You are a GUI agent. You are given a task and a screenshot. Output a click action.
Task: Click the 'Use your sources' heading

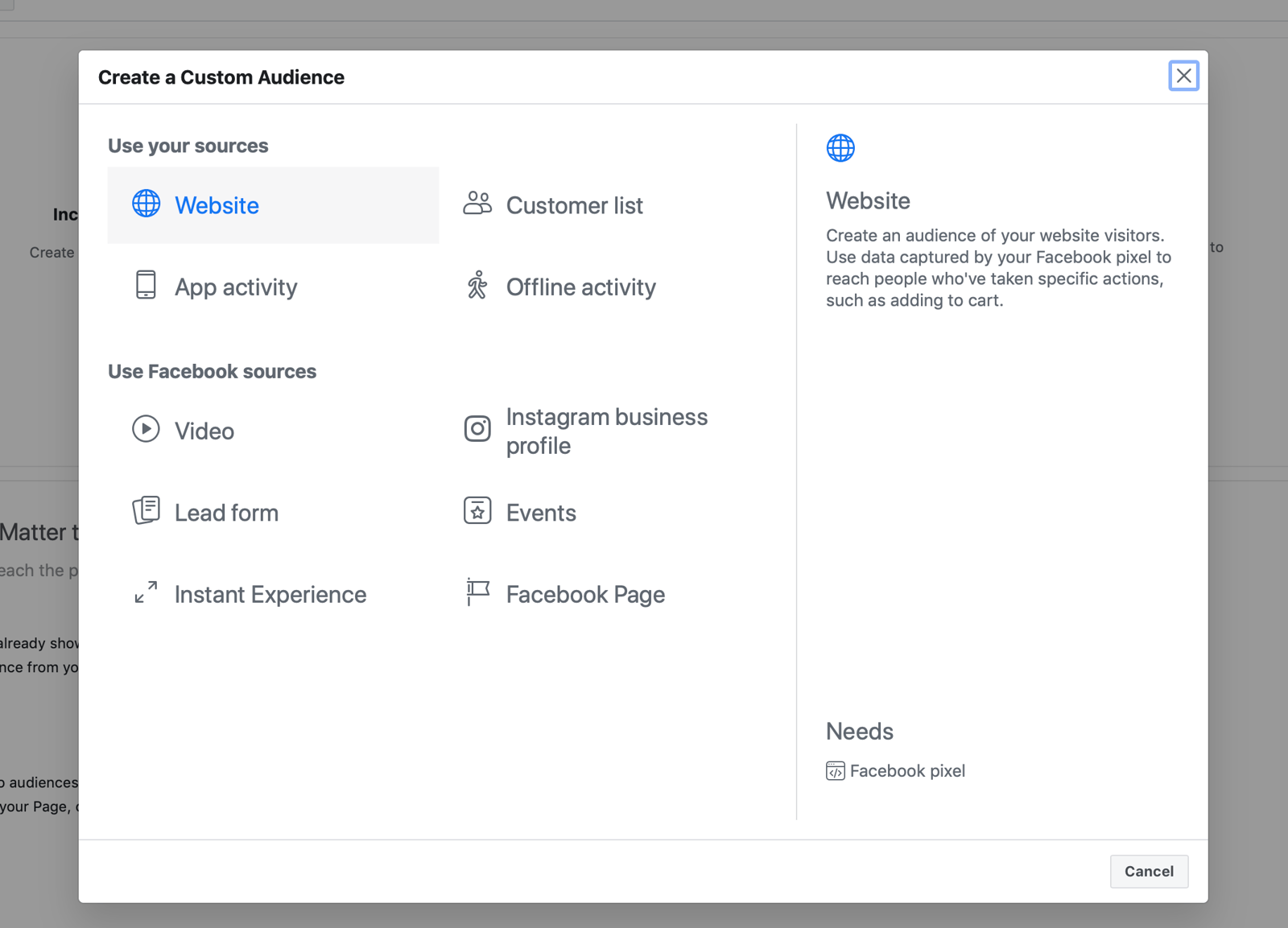[x=188, y=146]
